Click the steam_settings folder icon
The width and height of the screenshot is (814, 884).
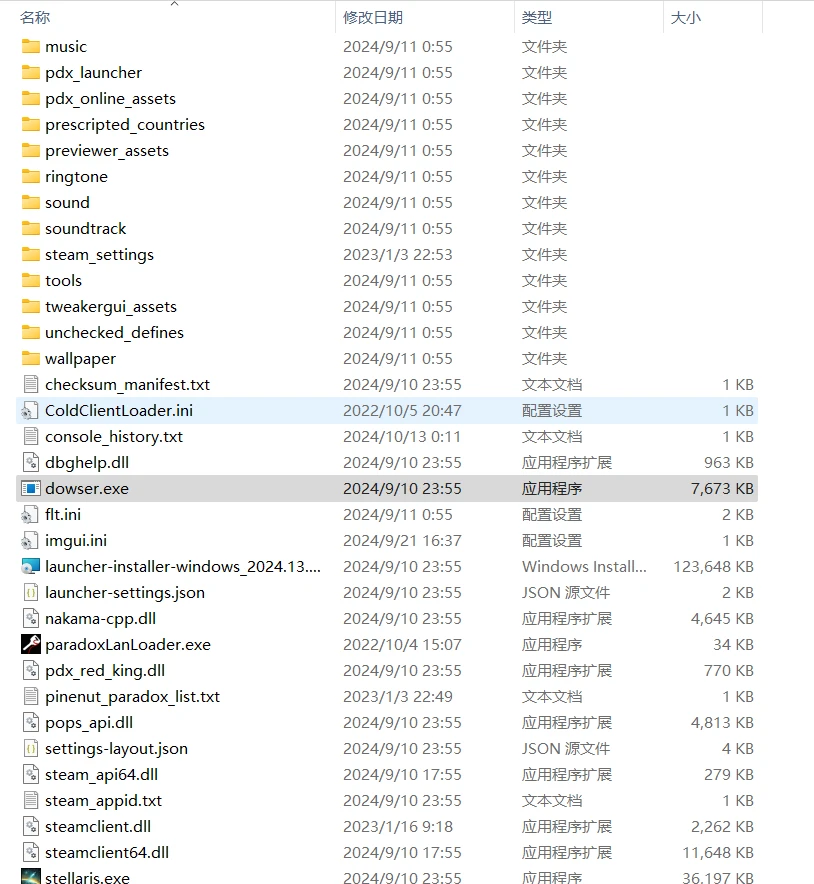point(30,254)
